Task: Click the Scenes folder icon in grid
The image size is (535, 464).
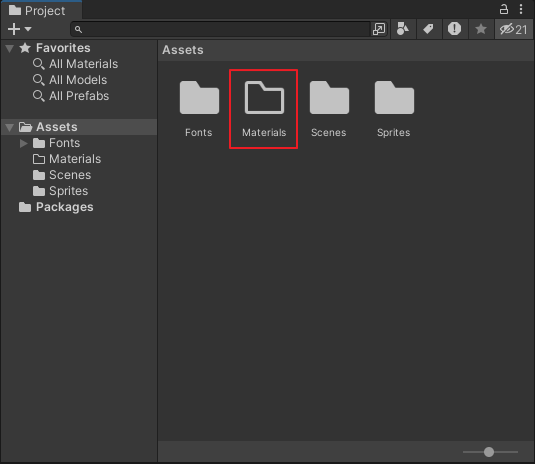Action: [x=329, y=98]
